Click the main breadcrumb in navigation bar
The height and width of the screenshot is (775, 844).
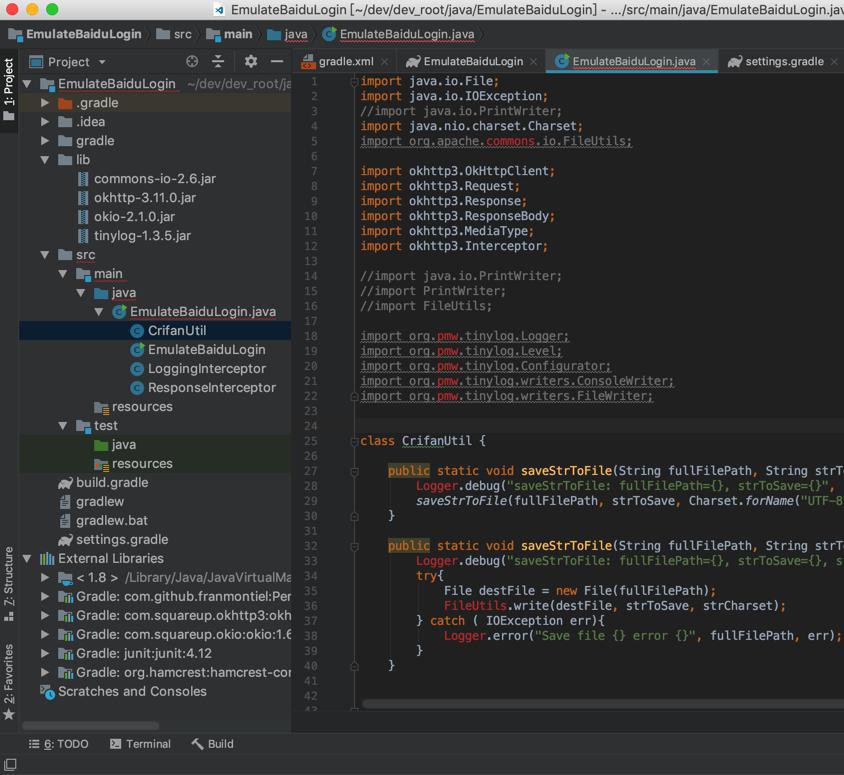[x=230, y=34]
